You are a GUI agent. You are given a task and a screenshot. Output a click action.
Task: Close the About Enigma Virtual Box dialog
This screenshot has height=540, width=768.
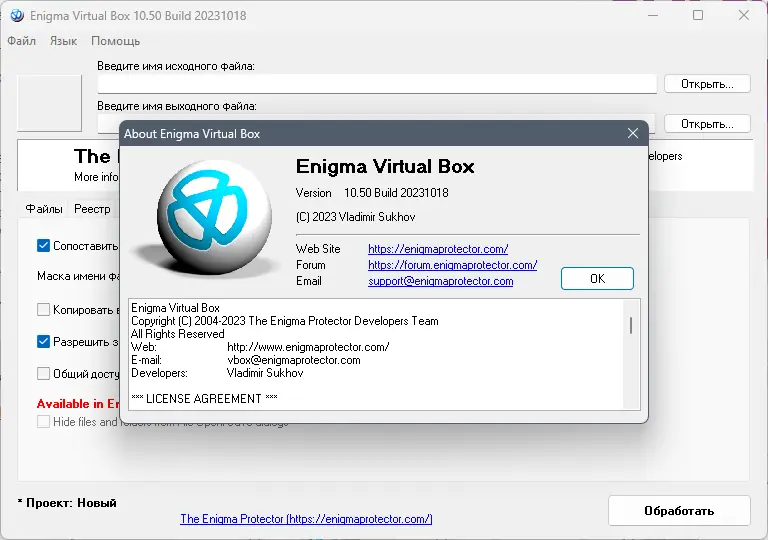(633, 133)
